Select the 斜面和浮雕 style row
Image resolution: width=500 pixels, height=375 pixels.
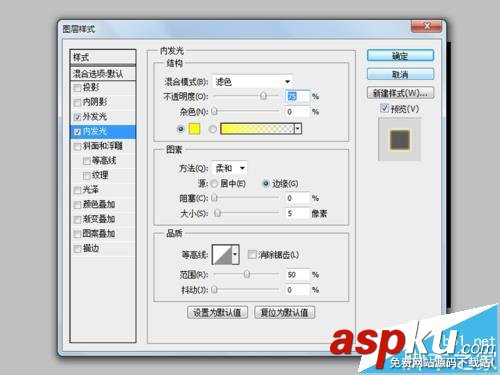[x=103, y=146]
